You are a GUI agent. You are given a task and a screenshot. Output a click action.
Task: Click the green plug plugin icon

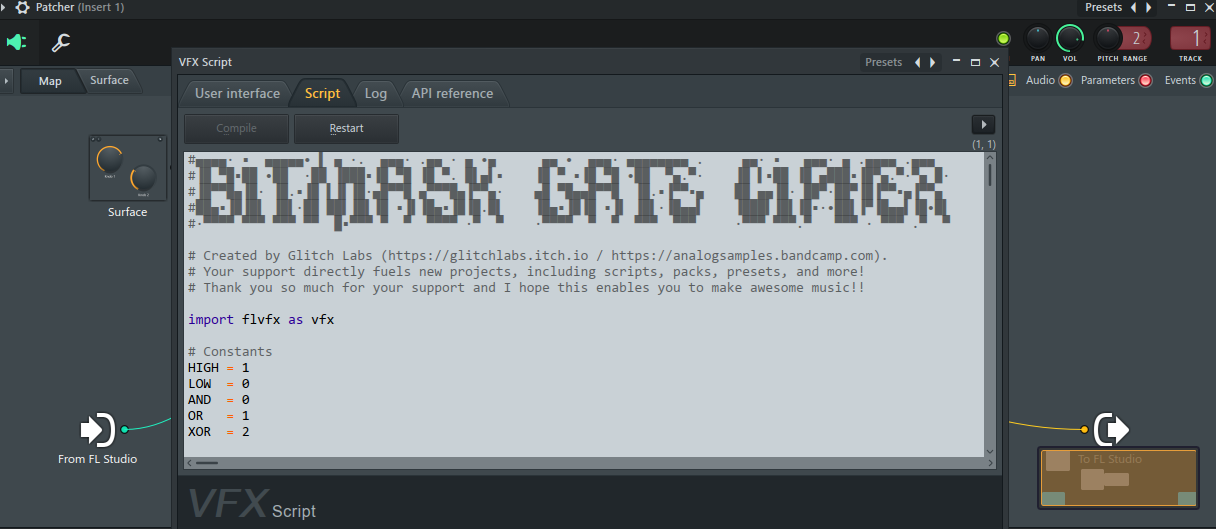click(x=17, y=43)
